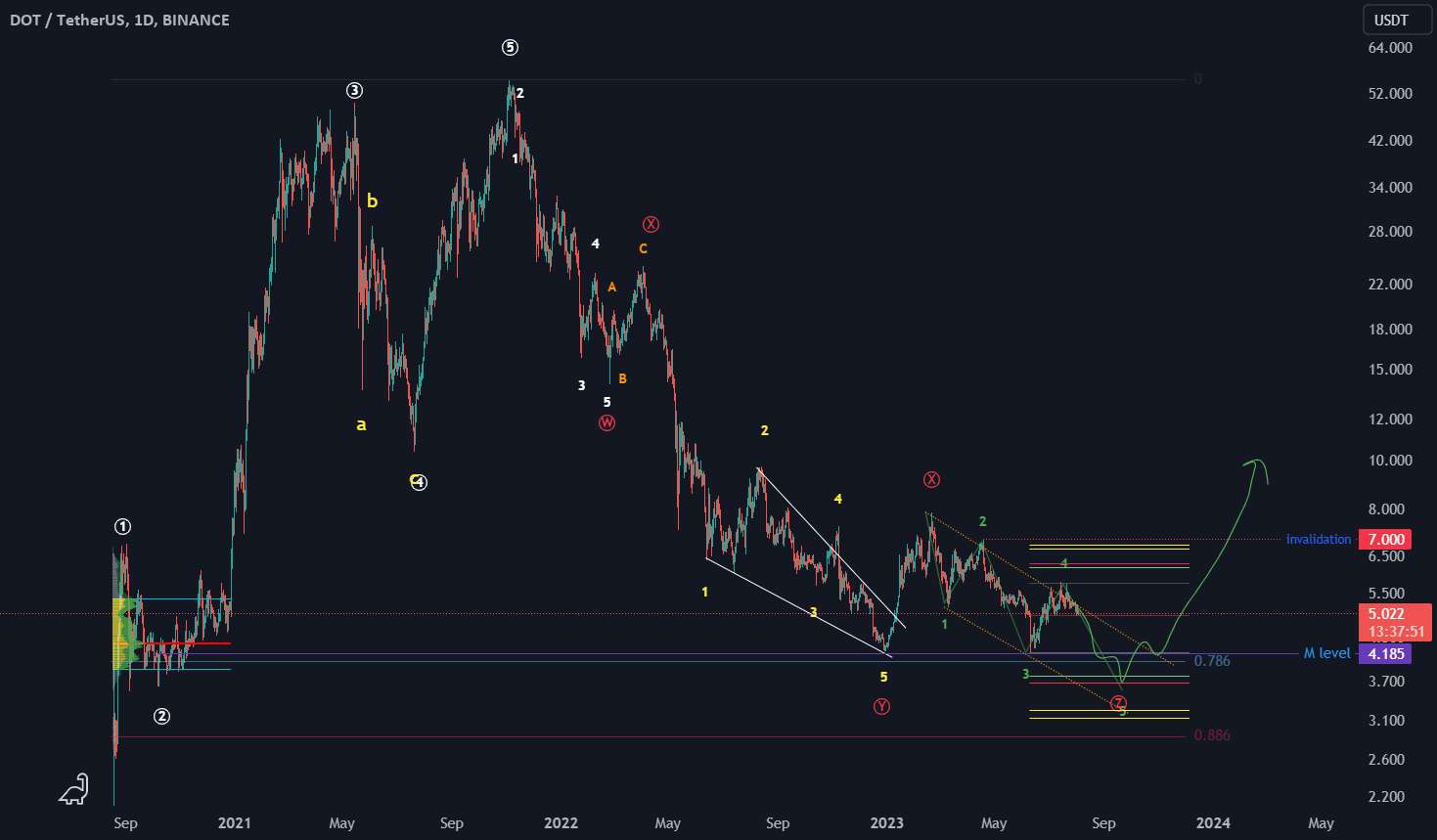Select the white circled wave 3 label
The width and height of the screenshot is (1437, 840).
point(354,91)
